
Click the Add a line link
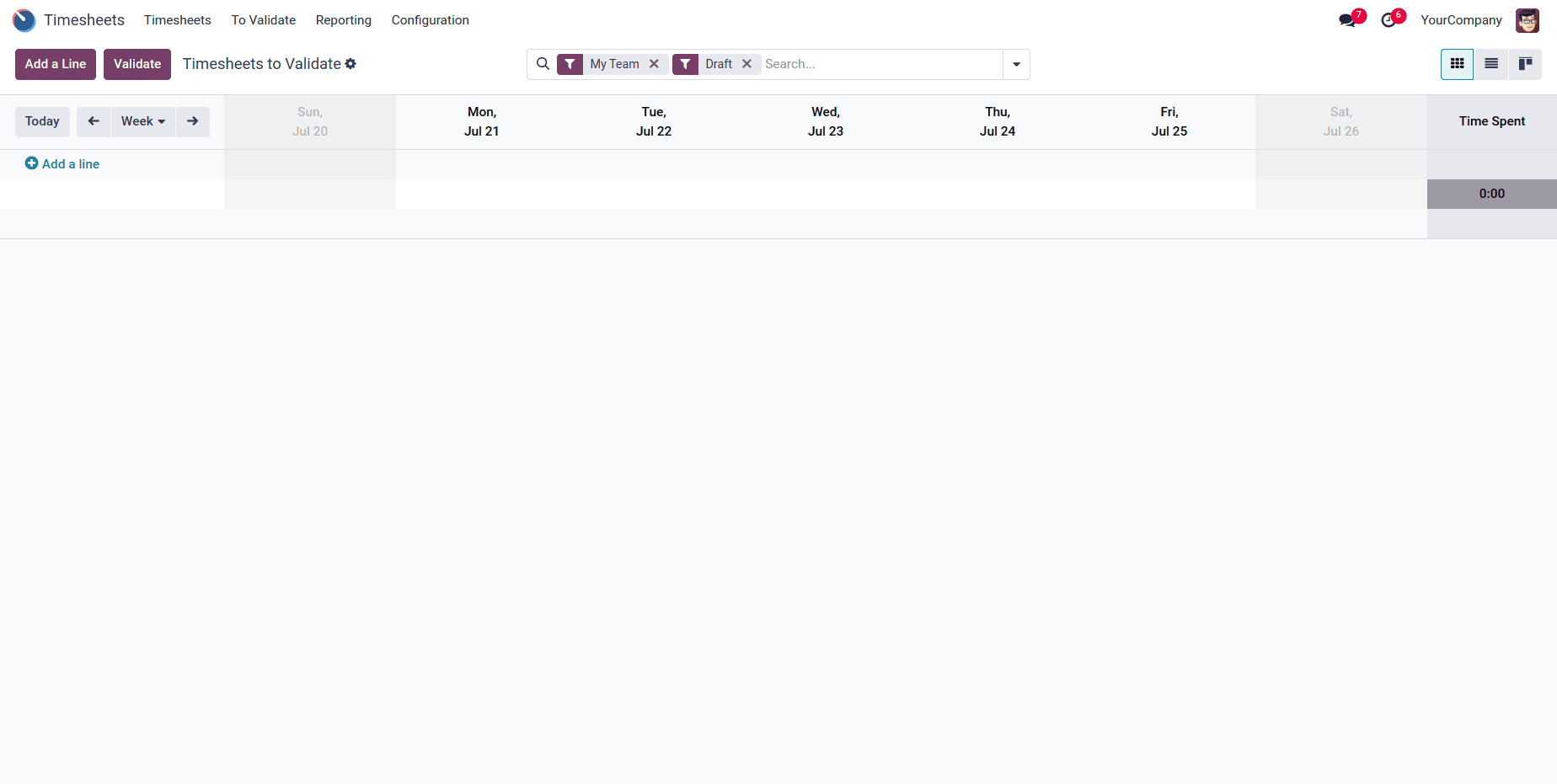[x=62, y=163]
